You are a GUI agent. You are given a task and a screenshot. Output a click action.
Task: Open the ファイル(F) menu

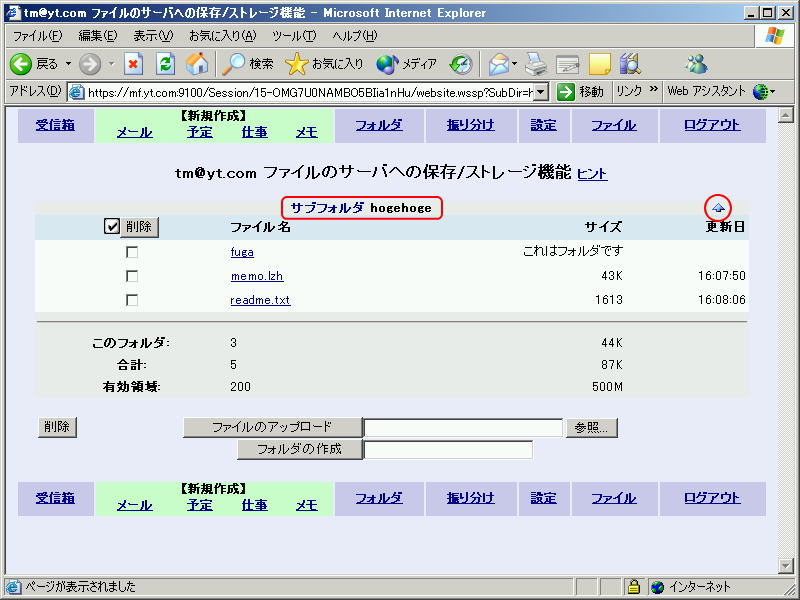tap(37, 36)
